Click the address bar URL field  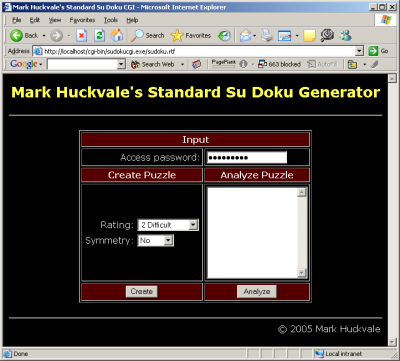pyautogui.click(x=199, y=51)
